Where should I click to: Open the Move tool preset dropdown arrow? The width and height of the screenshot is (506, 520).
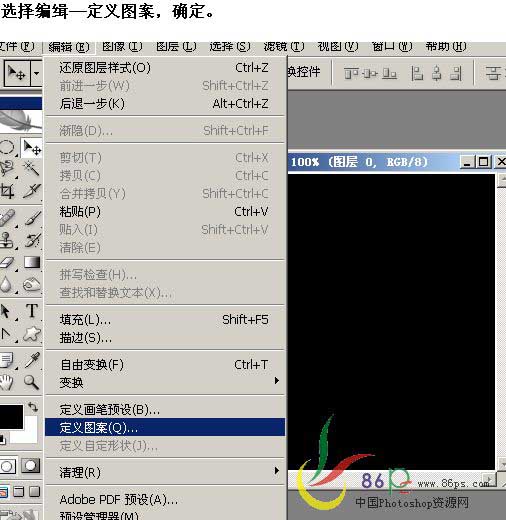pyautogui.click(x=36, y=73)
